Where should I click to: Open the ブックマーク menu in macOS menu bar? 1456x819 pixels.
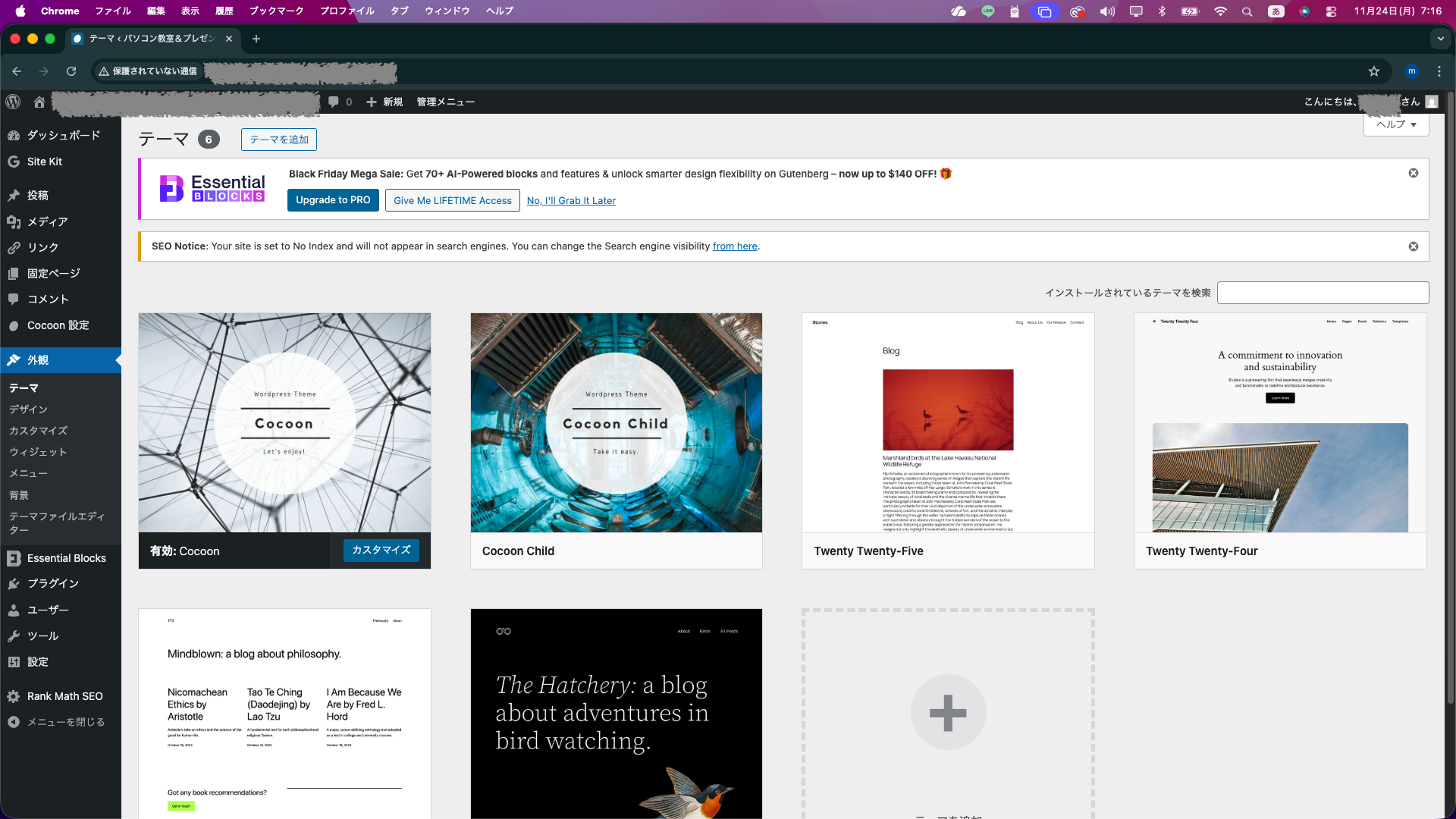[276, 11]
